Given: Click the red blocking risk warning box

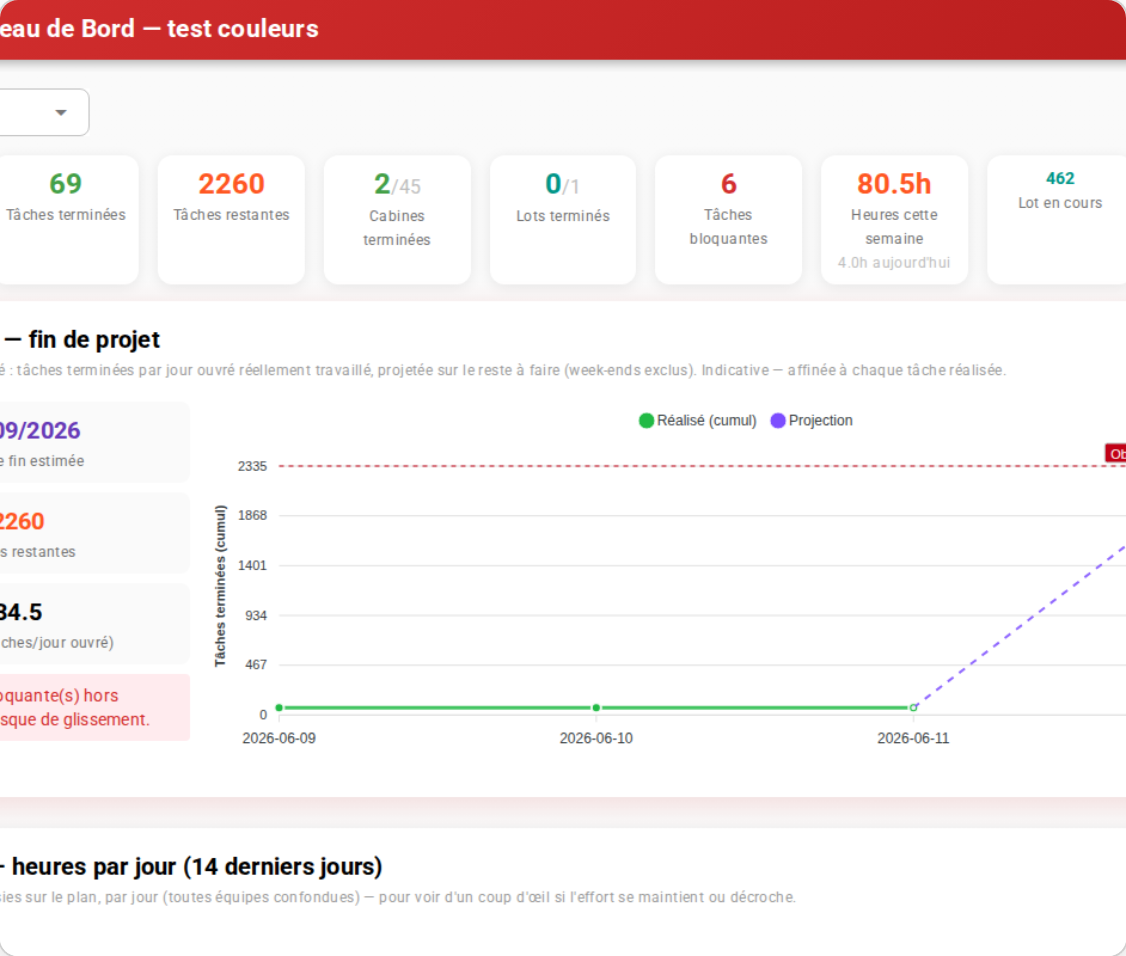Looking at the screenshot, I should pos(93,707).
